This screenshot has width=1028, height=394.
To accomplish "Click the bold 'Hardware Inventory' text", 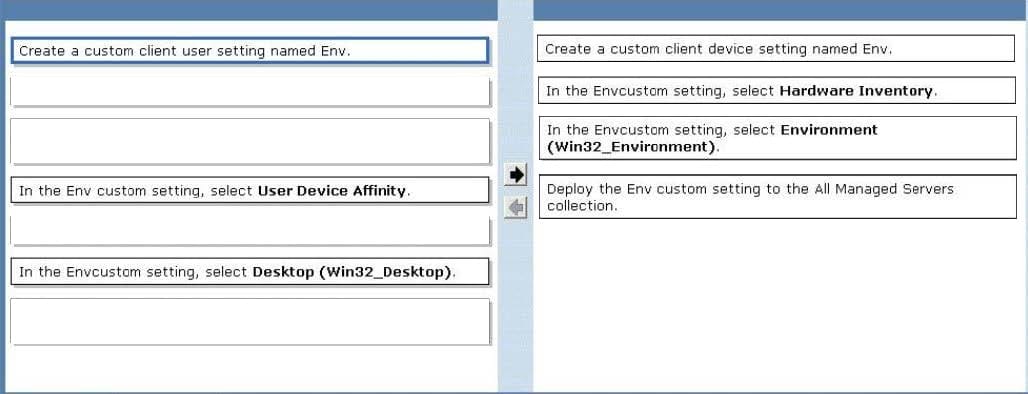I will [856, 91].
